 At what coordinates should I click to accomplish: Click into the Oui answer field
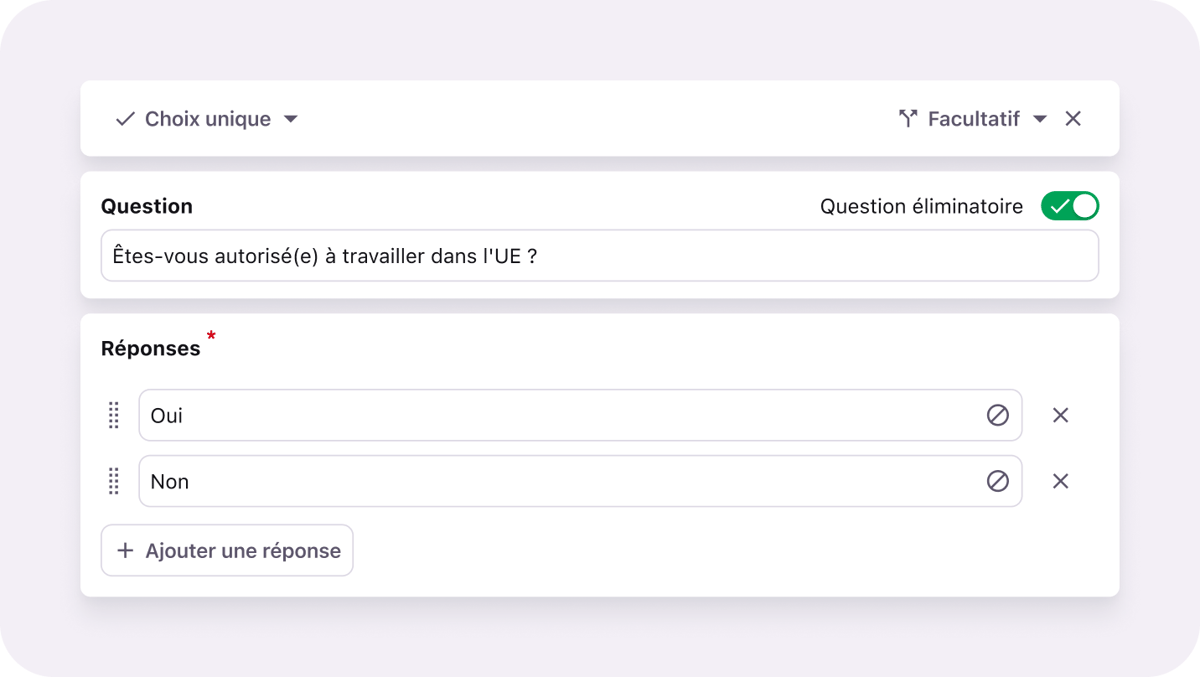[x=560, y=415]
